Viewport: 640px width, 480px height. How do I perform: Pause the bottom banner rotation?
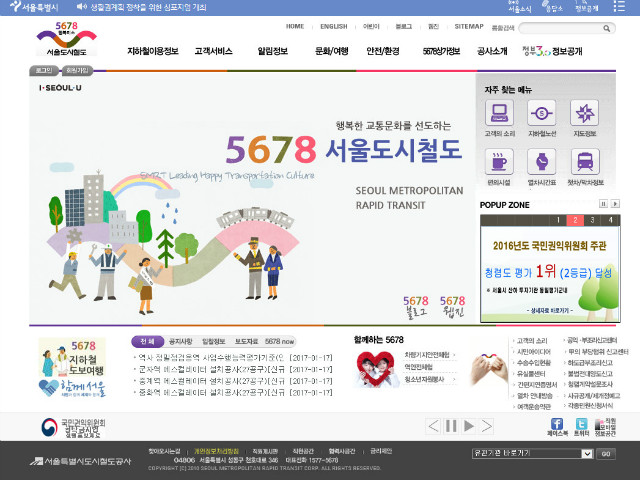tap(452, 426)
